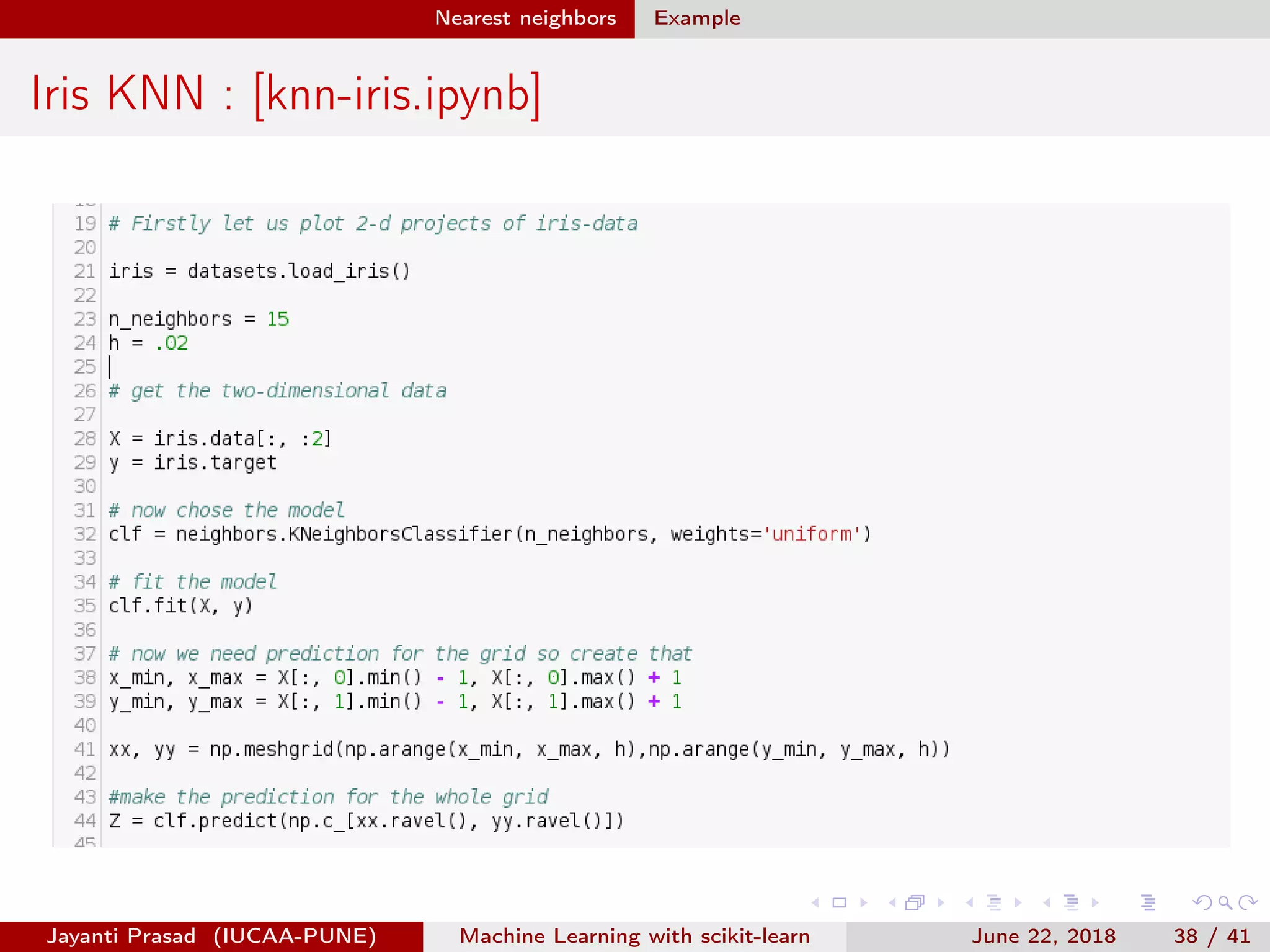Click line number 41 in the code gutter
Viewport: 1270px width, 952px height.
pyautogui.click(x=85, y=749)
